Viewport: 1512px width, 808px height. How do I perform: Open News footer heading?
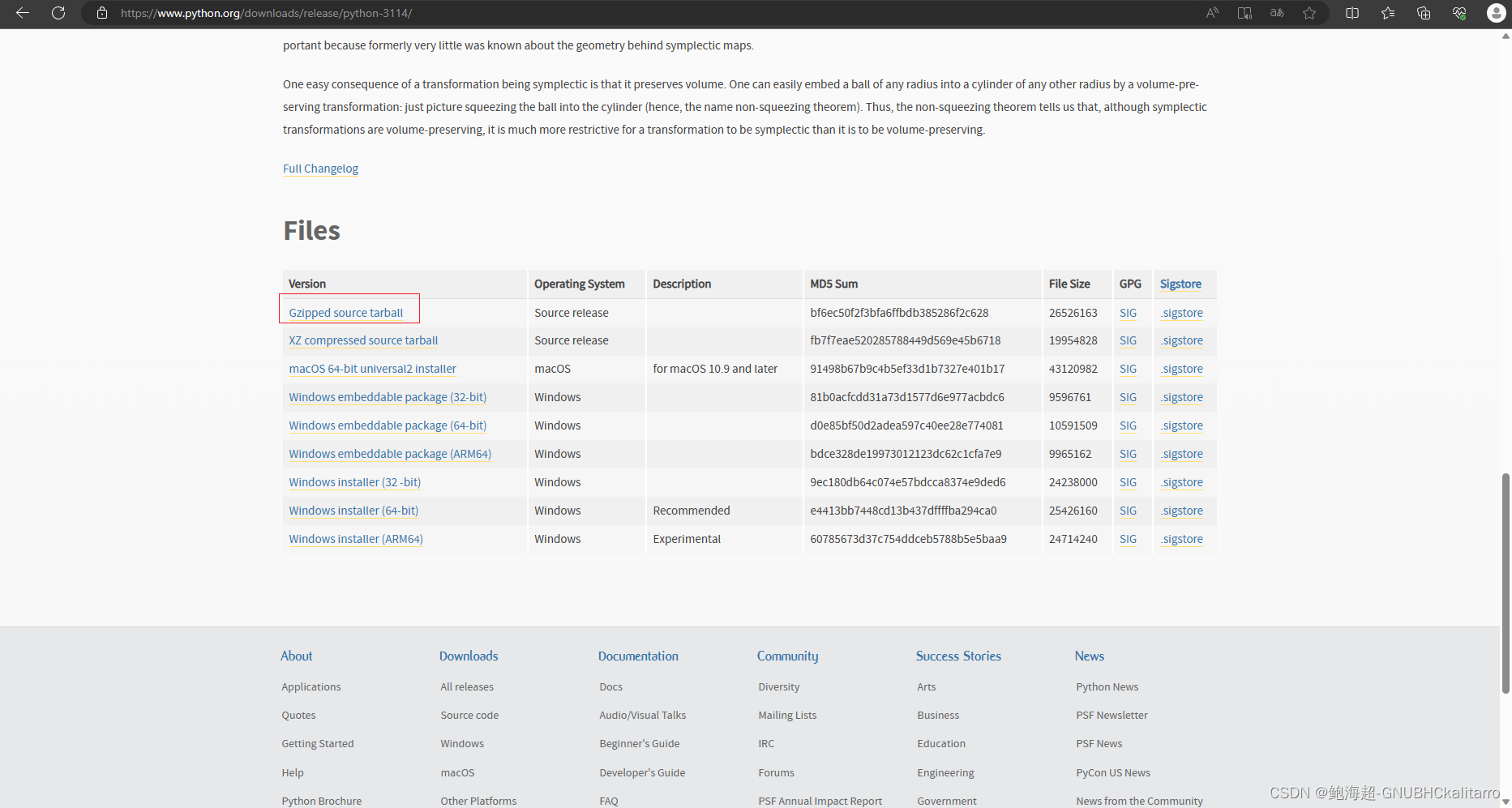tap(1090, 656)
